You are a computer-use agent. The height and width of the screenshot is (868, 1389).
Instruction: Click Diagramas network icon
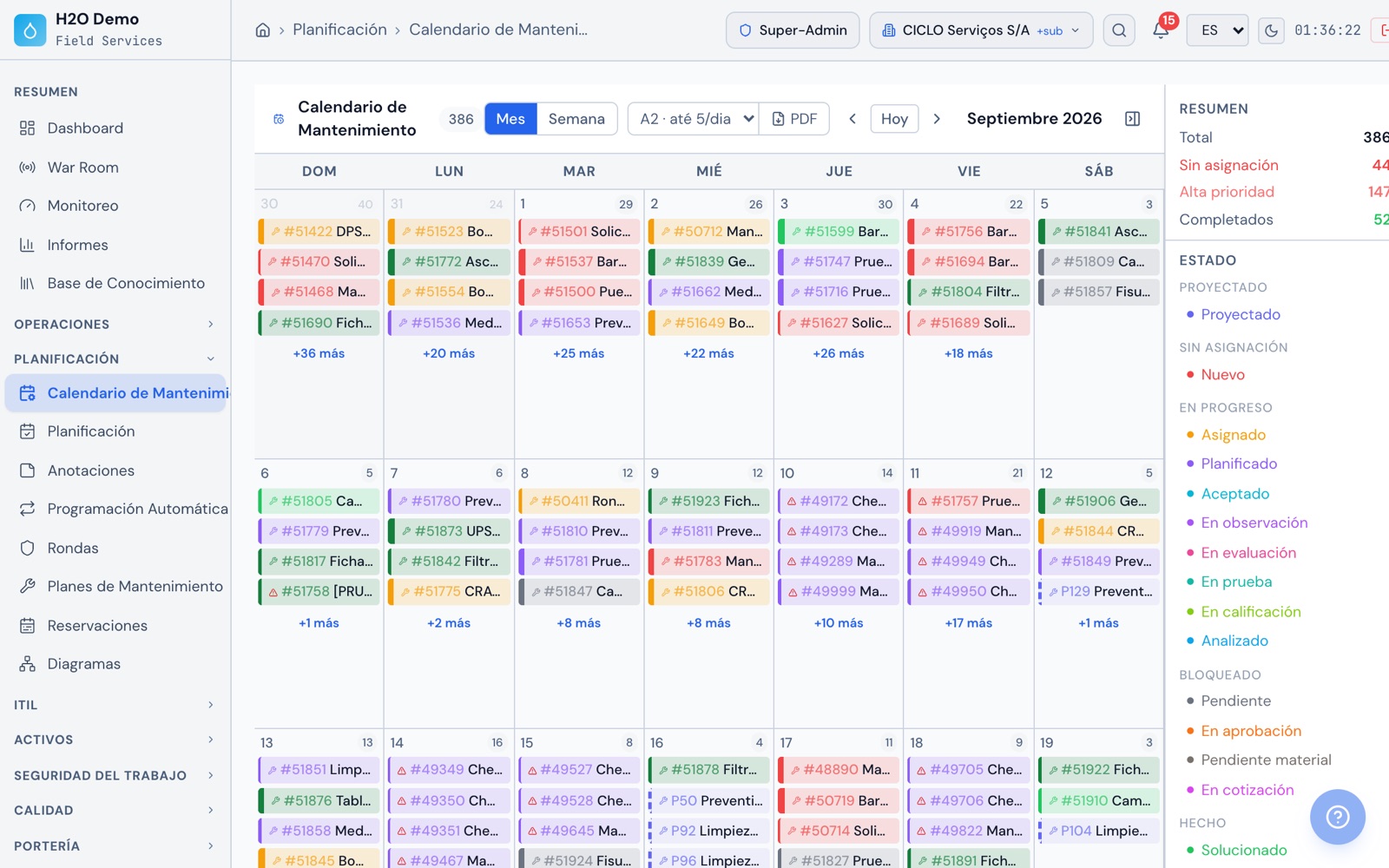(x=28, y=664)
